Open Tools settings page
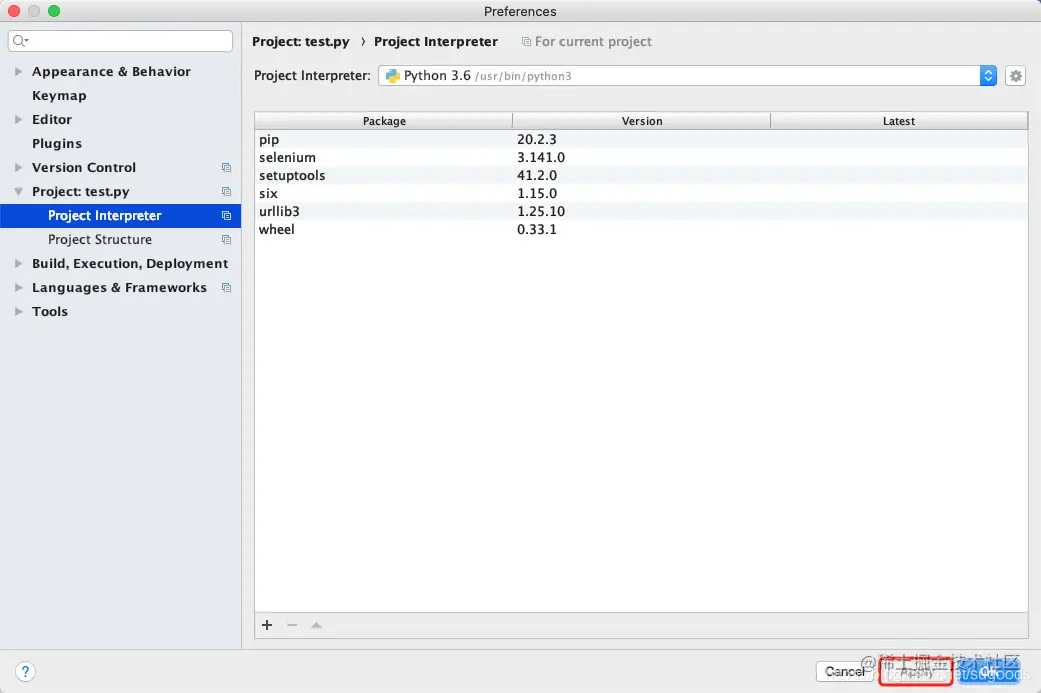The image size is (1041, 693). pos(50,311)
